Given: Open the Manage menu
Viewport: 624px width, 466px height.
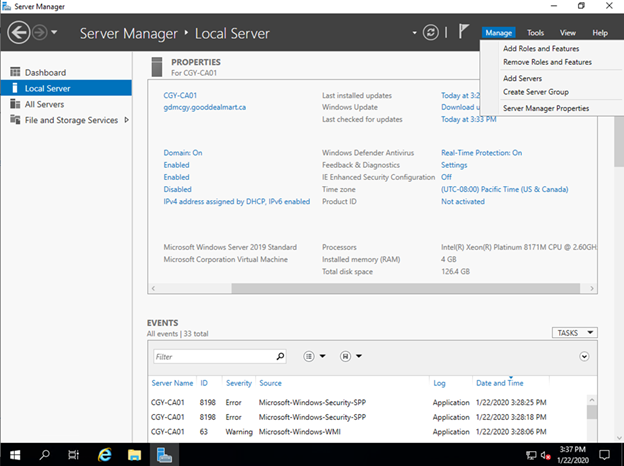Looking at the screenshot, I should (x=498, y=33).
